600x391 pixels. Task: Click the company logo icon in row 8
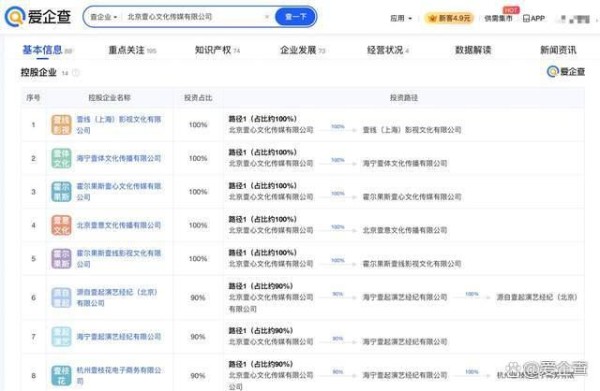[x=61, y=376]
